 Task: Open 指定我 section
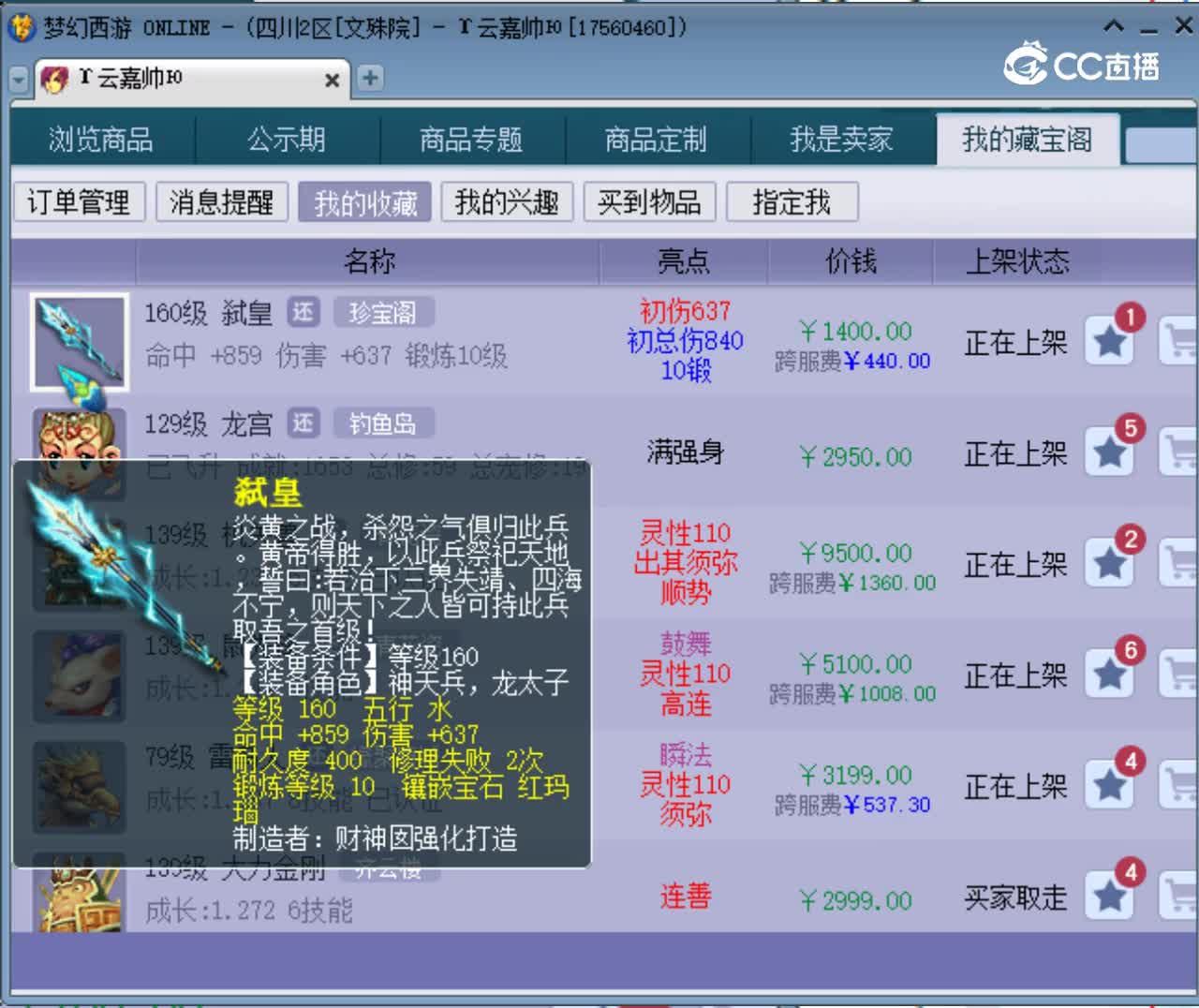pyautogui.click(x=792, y=201)
